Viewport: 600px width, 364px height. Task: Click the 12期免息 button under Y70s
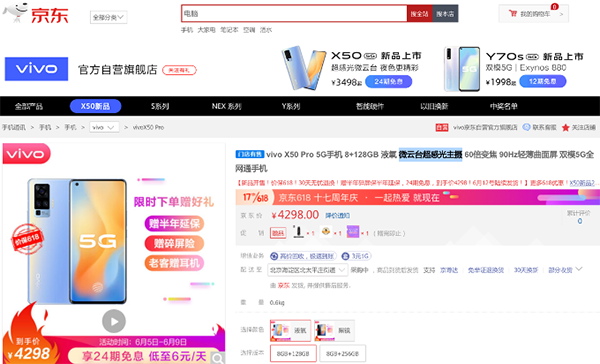tap(543, 82)
